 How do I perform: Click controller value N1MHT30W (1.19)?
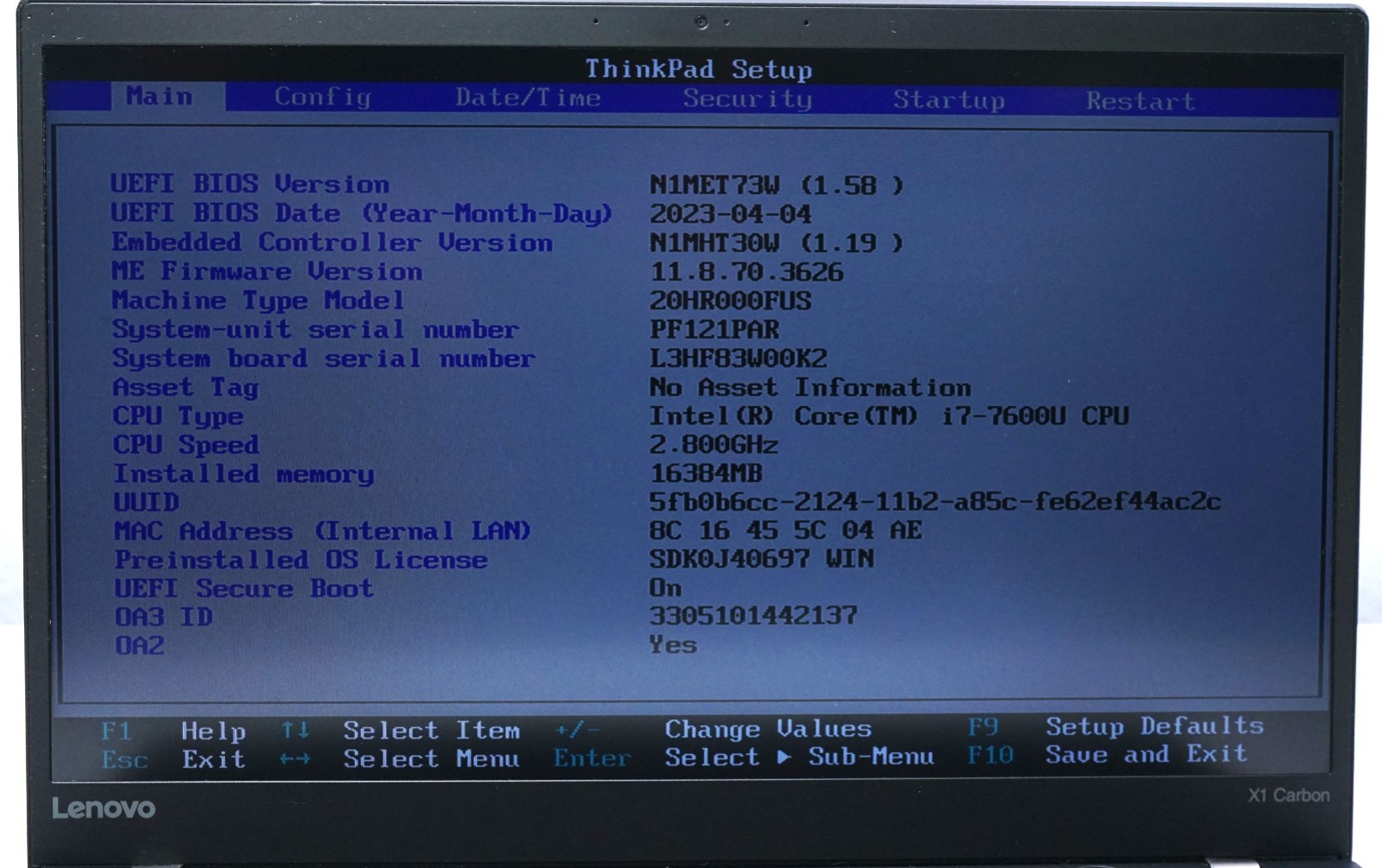[x=777, y=244]
